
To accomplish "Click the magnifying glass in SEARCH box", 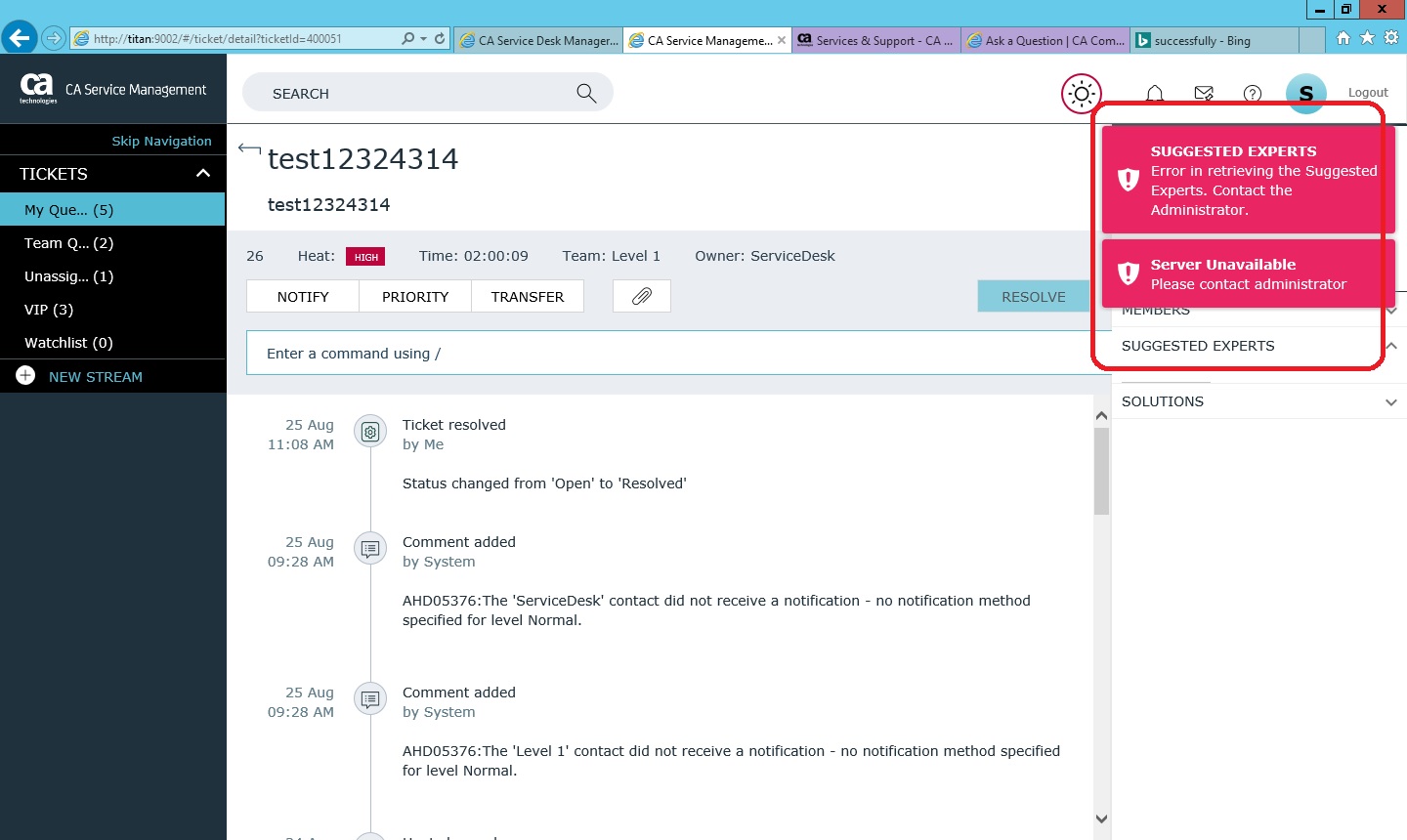I will 586,93.
